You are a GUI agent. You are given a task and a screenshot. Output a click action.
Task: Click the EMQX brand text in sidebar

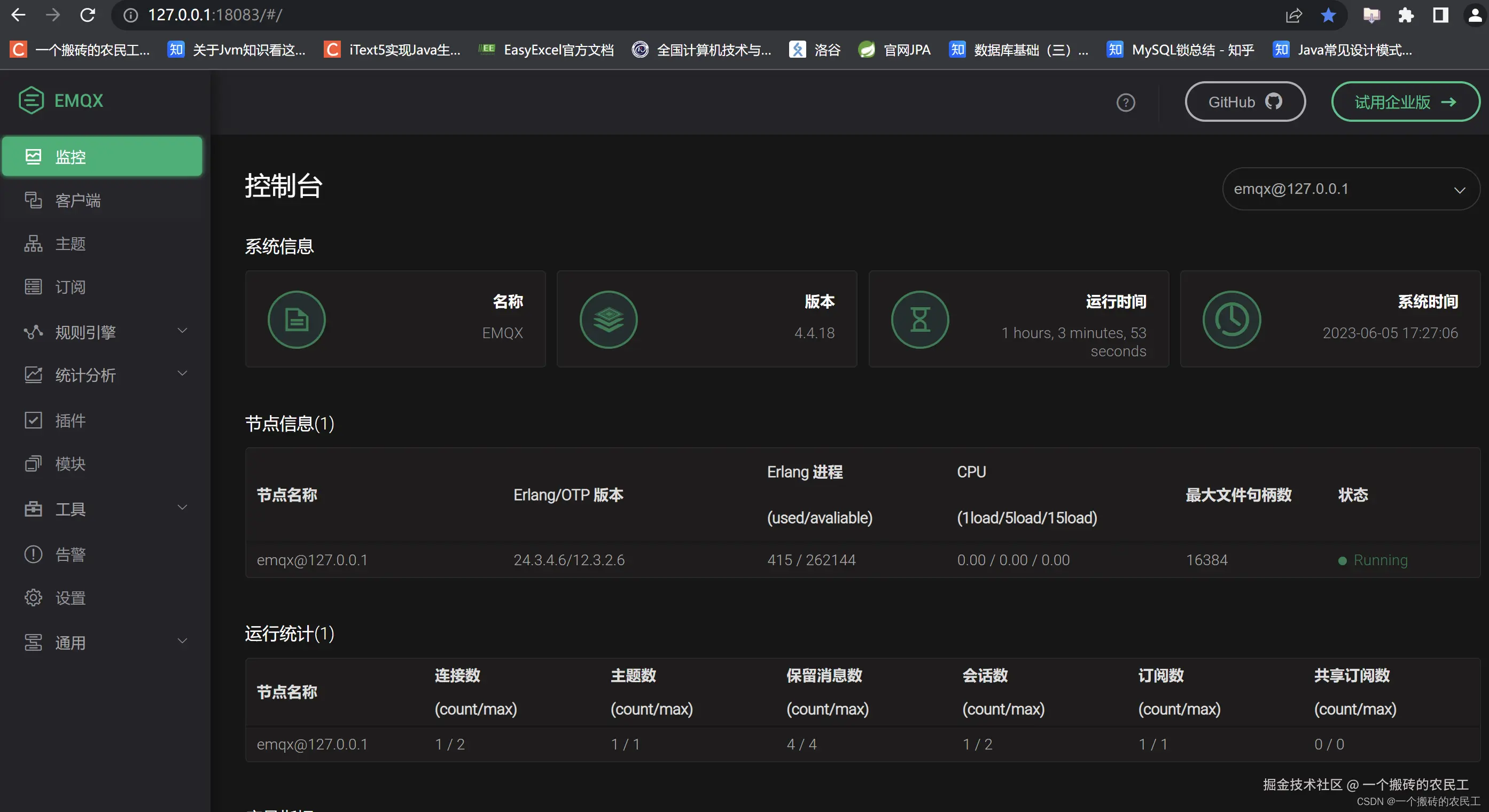(79, 100)
